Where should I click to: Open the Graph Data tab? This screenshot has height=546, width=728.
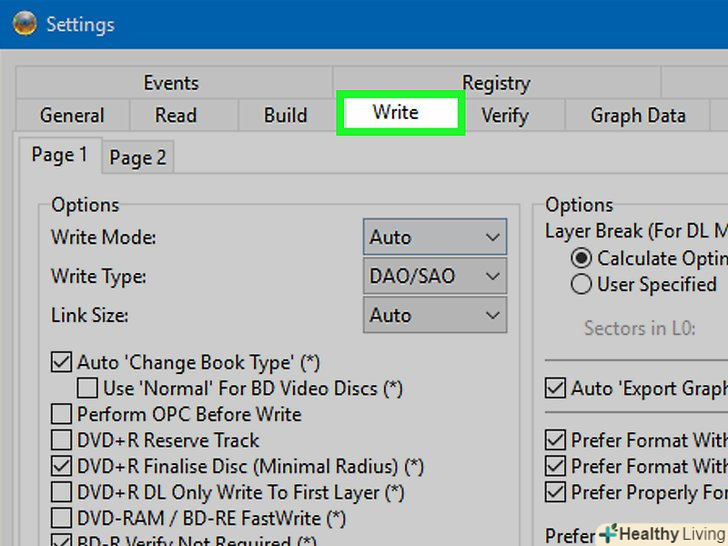[x=638, y=116]
